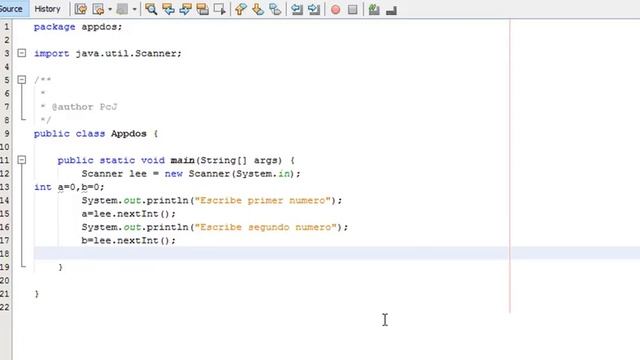
Task: Click the Last Edit toolbar icon
Action: click(81, 9)
